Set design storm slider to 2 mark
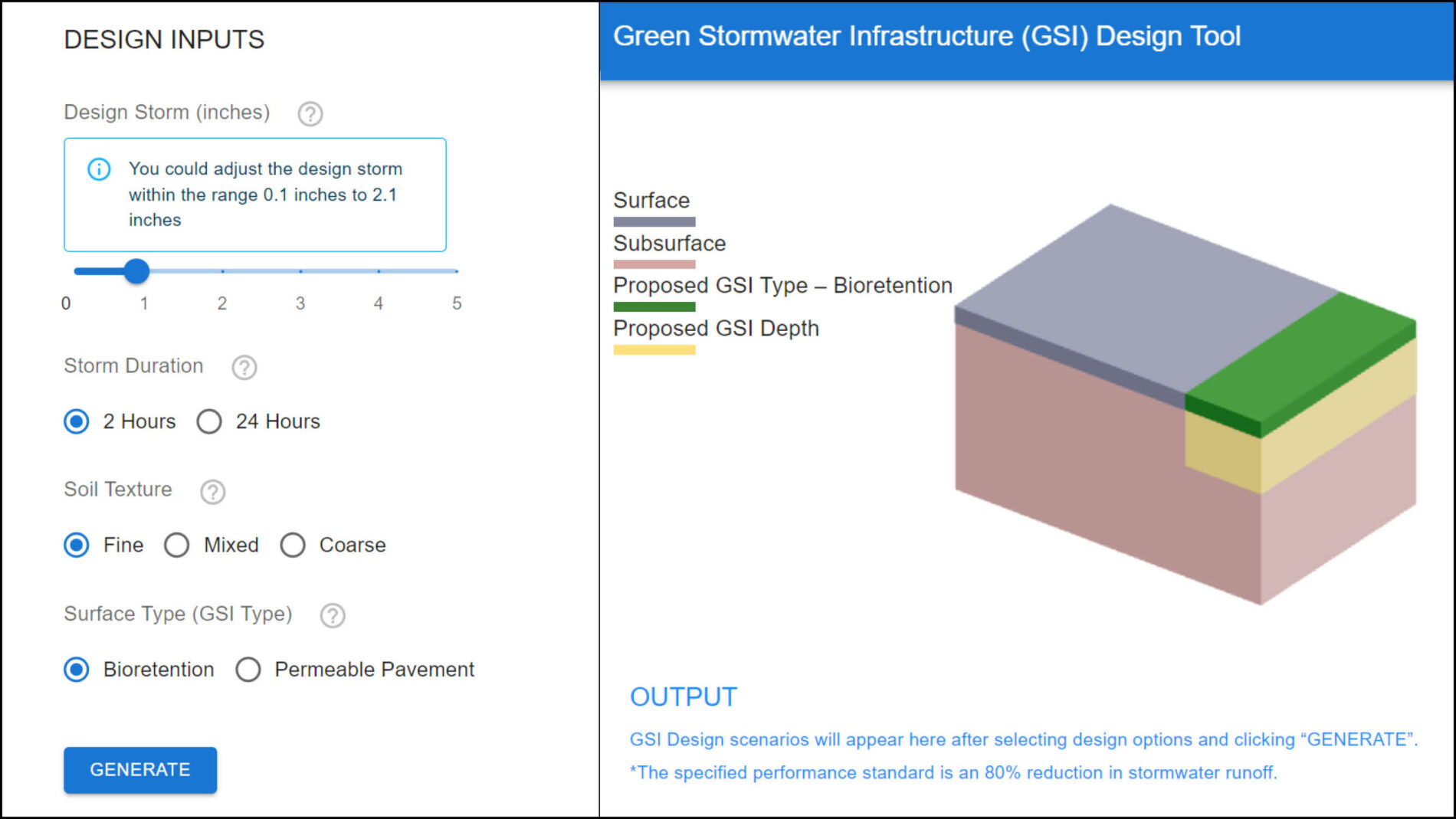The image size is (1456, 819). pos(222,271)
